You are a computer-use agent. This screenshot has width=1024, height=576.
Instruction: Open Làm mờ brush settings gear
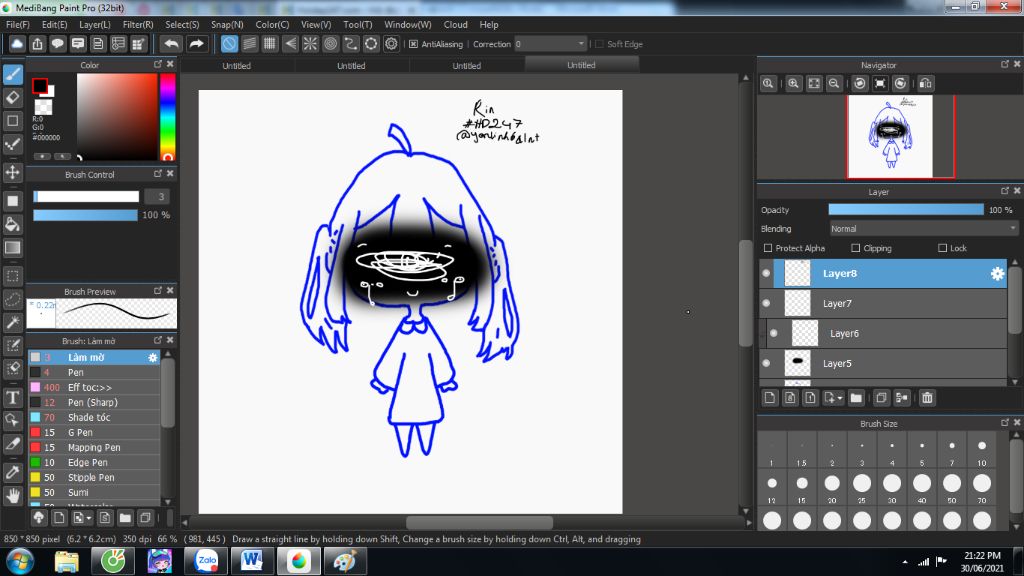[x=153, y=357]
